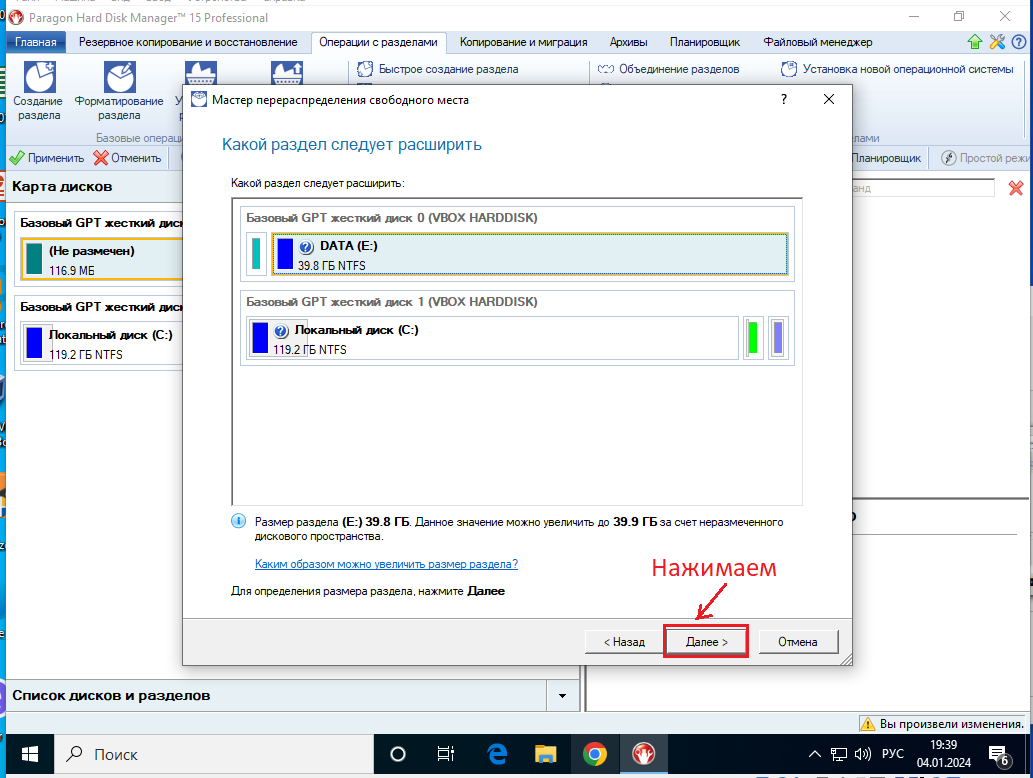Open the Планировщик ribbon tab
Screen dimensions: 1033x778
705,42
